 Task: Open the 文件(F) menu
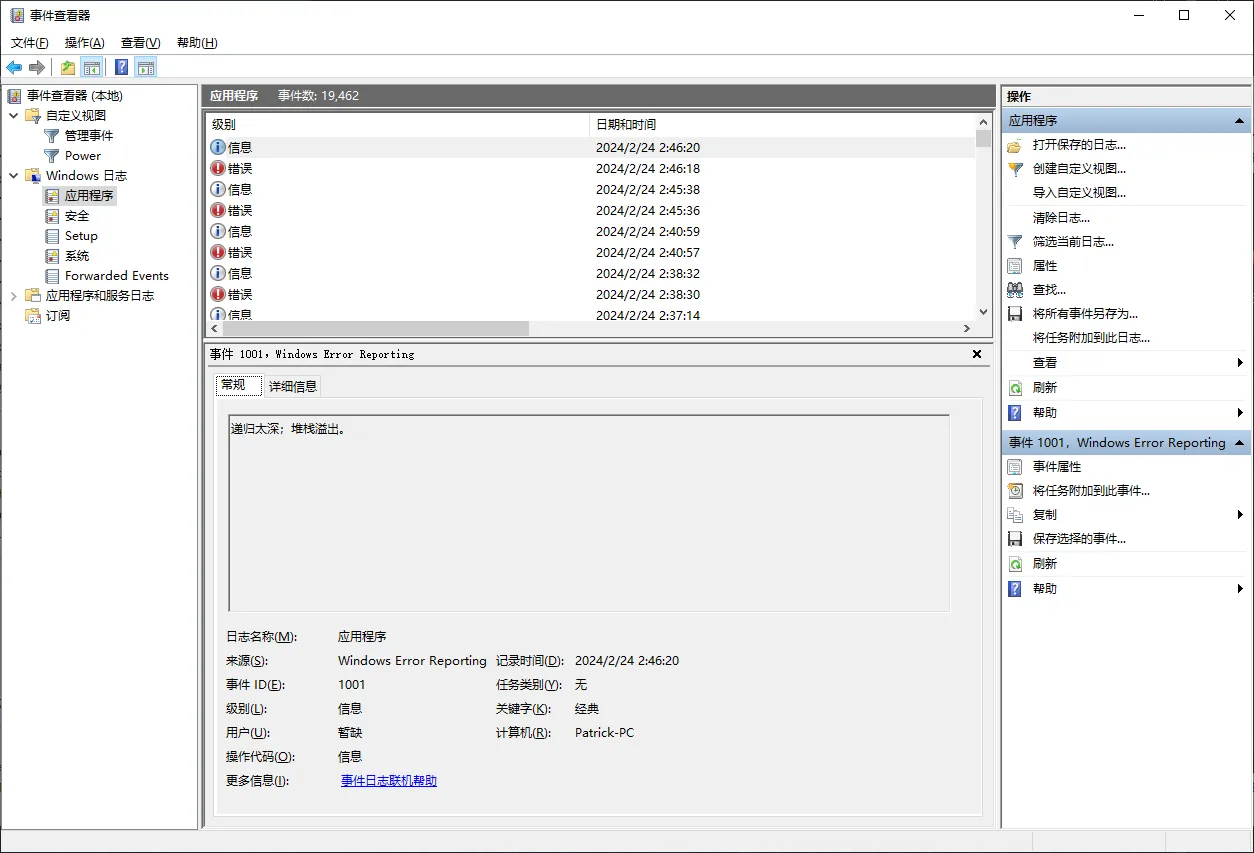[x=30, y=42]
